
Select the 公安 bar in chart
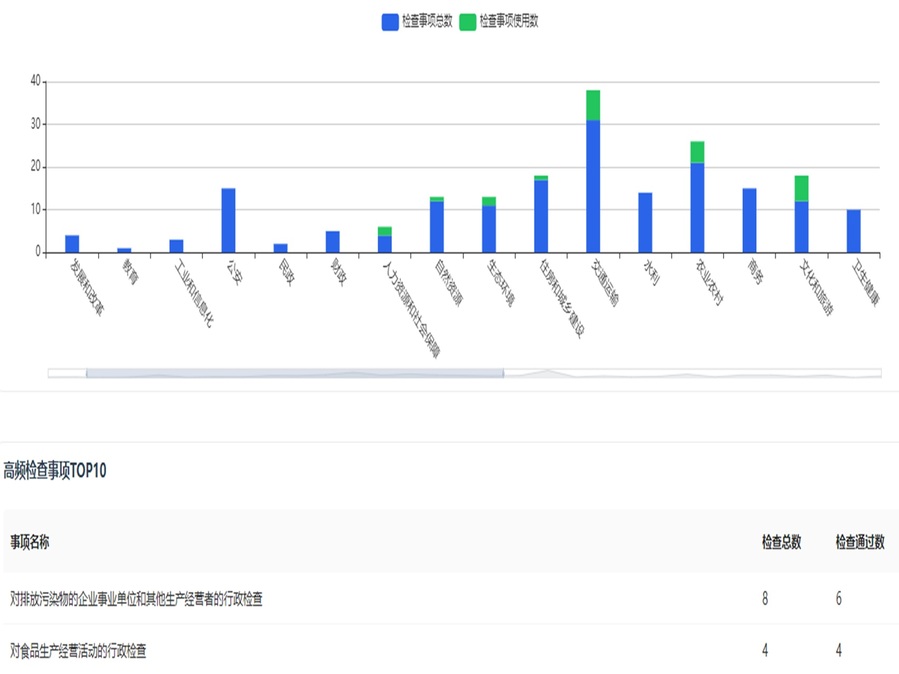click(228, 220)
